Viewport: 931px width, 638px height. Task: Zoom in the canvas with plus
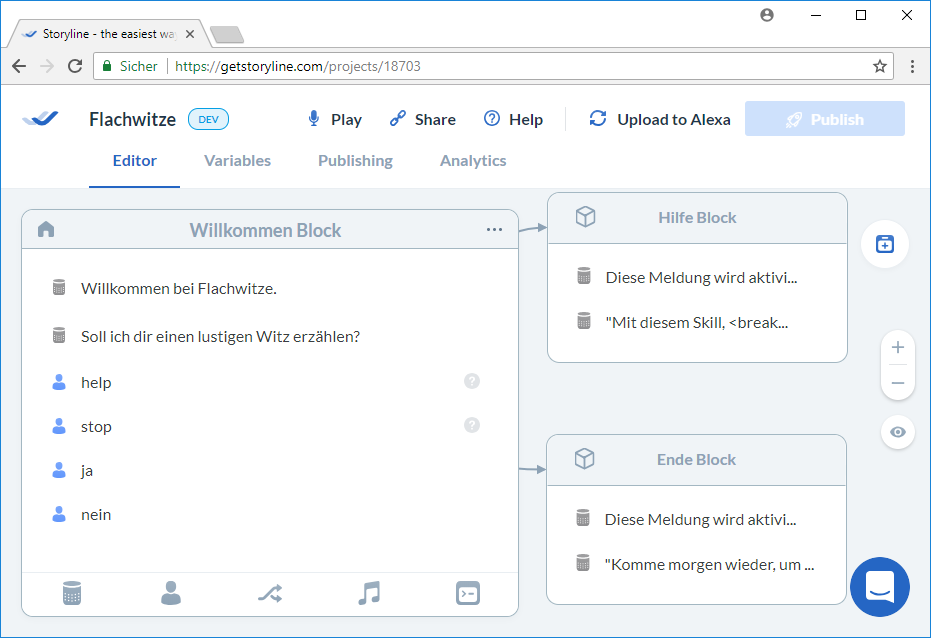[897, 348]
